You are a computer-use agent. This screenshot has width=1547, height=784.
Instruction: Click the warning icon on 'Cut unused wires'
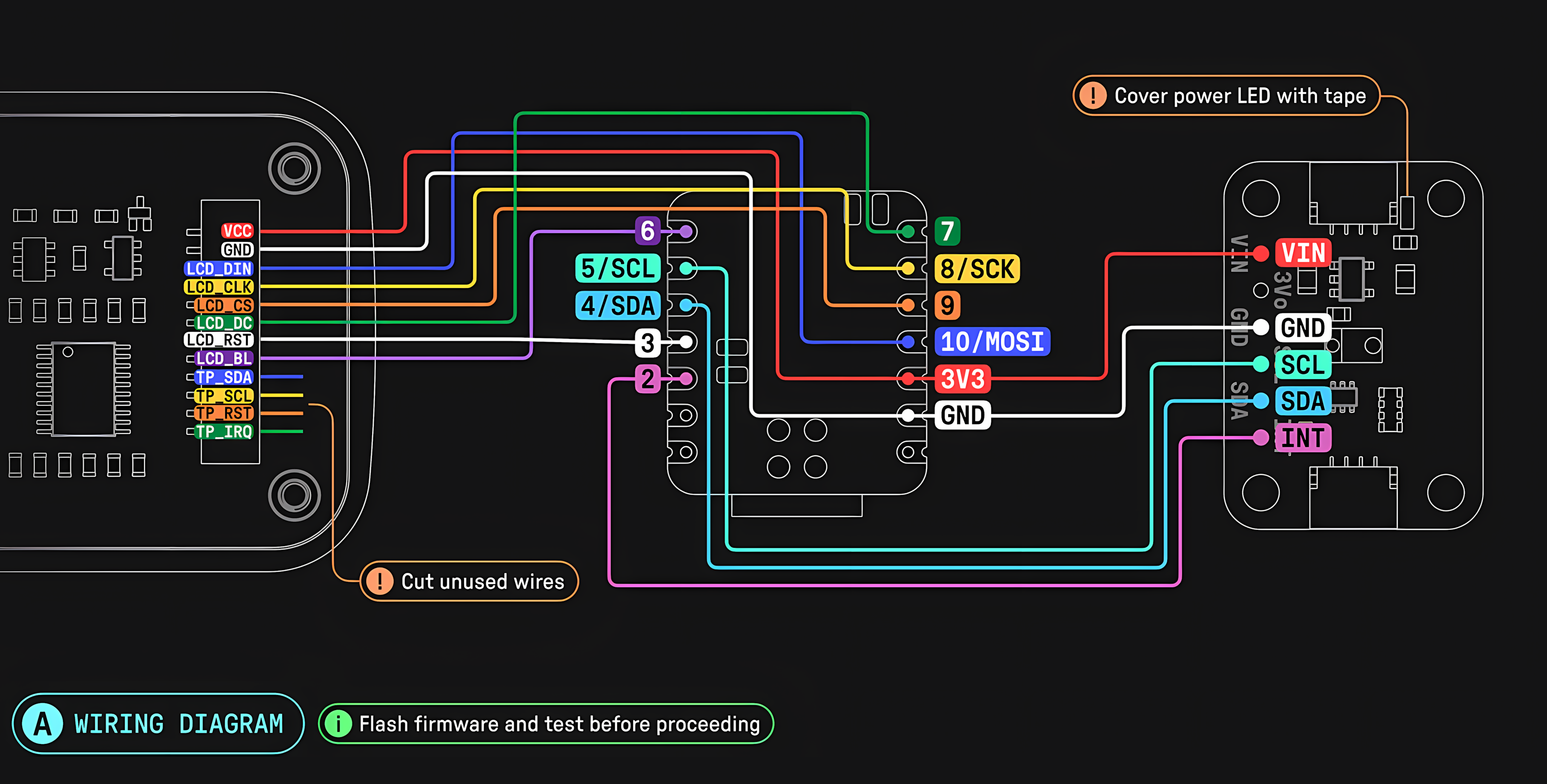coord(380,581)
